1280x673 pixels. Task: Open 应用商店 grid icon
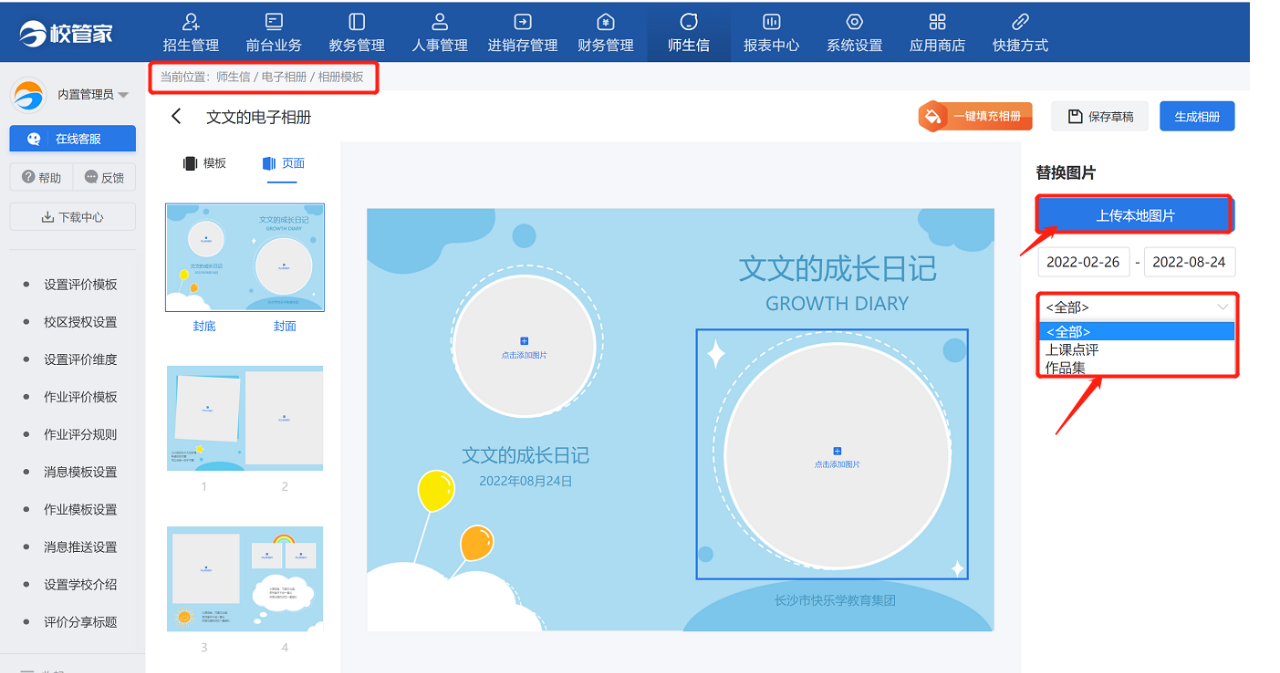tap(937, 22)
